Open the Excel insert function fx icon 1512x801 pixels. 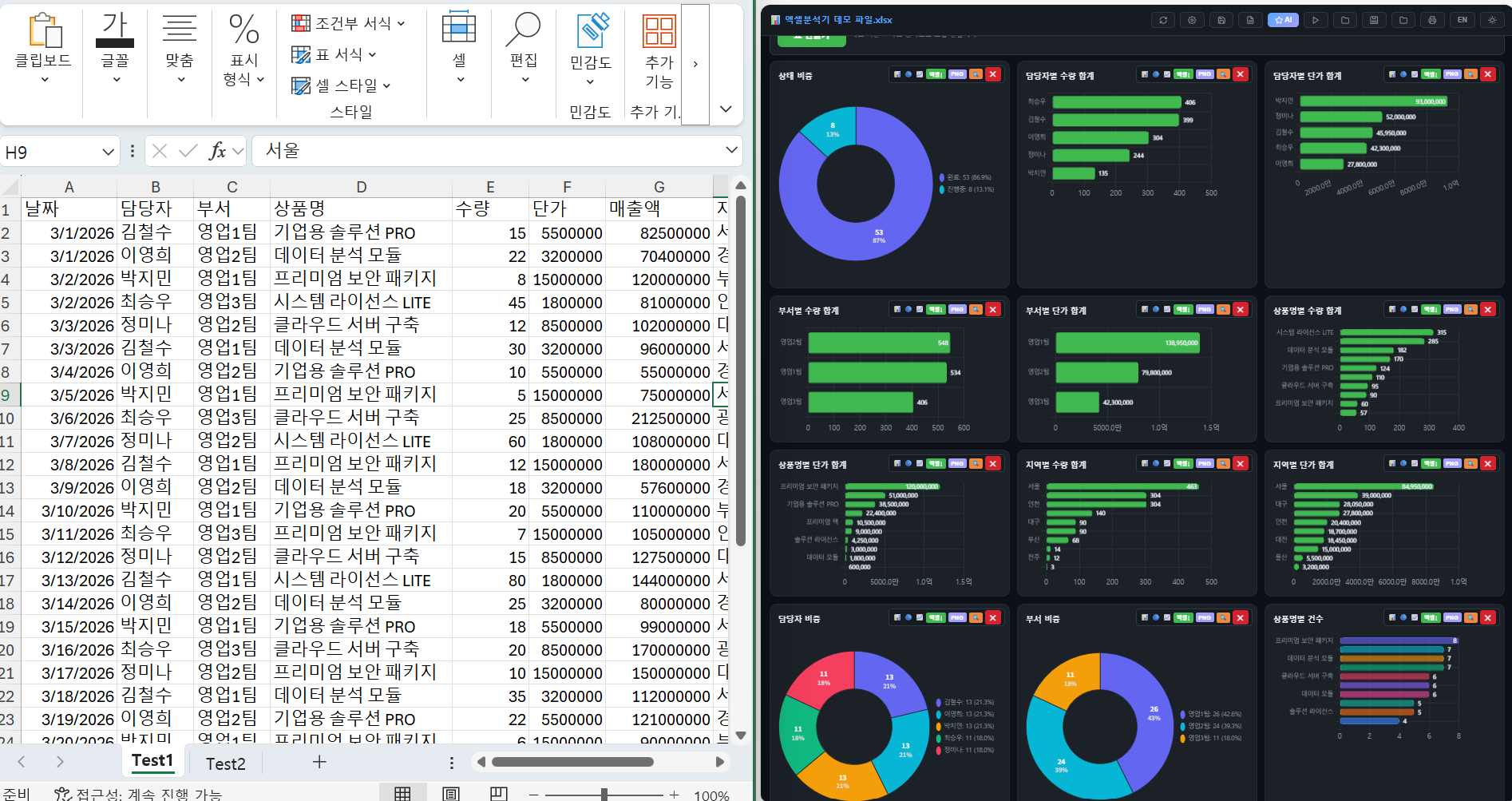click(x=217, y=151)
